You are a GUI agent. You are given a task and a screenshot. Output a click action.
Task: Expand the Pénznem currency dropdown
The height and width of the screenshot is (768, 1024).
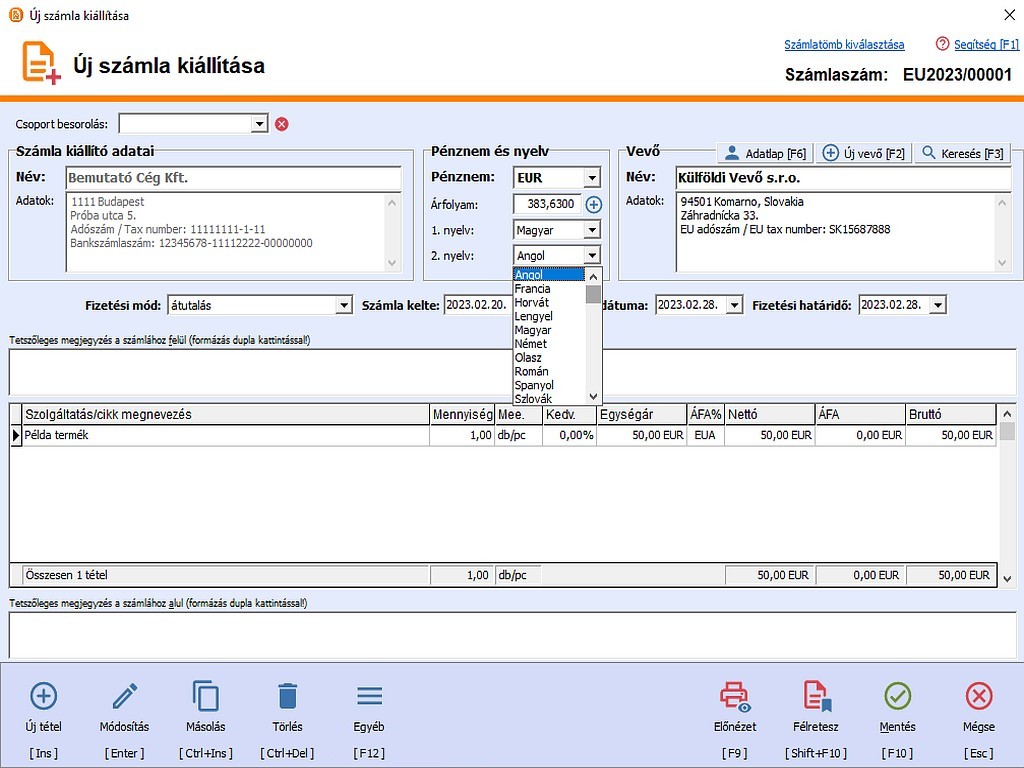point(591,178)
